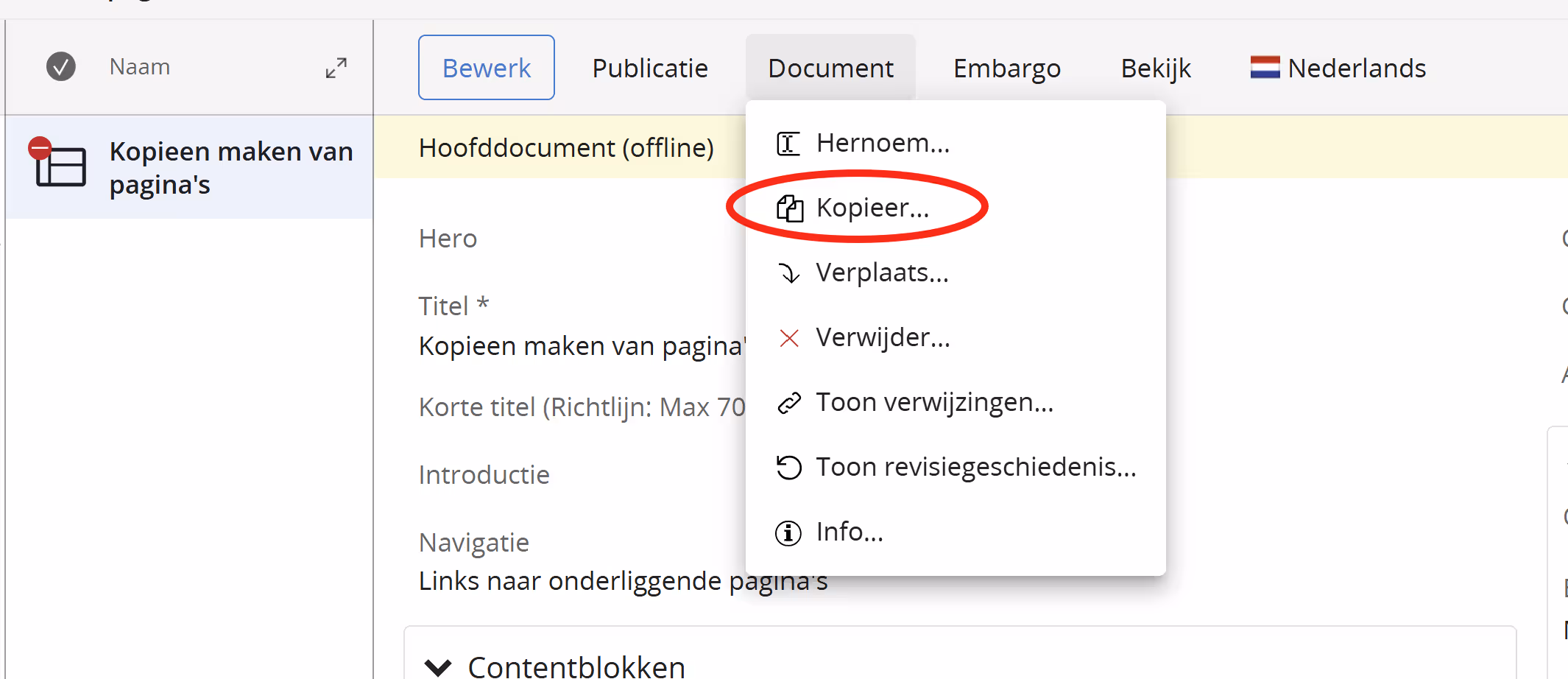The image size is (1568, 679).
Task: Click the Bewerk button
Action: 487,68
